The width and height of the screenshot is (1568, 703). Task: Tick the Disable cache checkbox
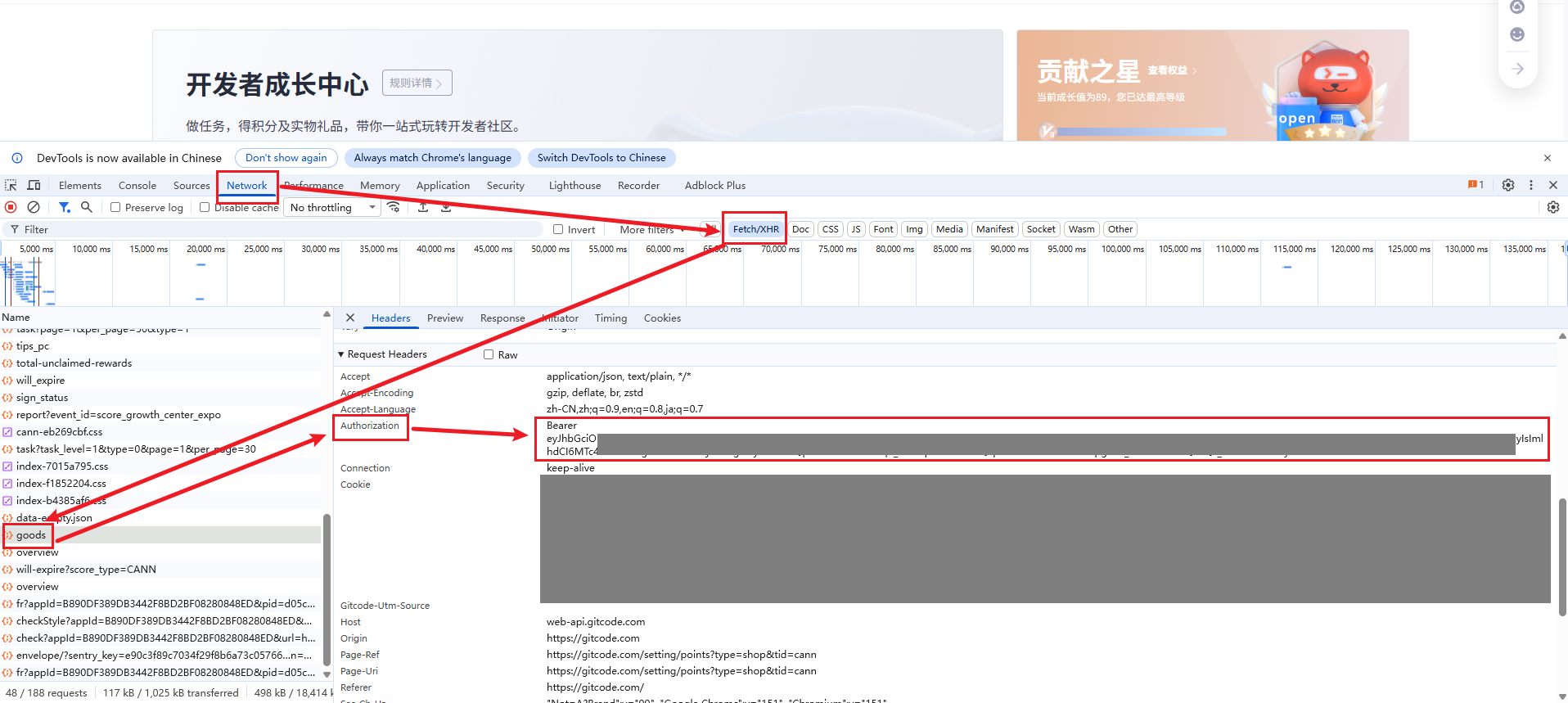(205, 207)
